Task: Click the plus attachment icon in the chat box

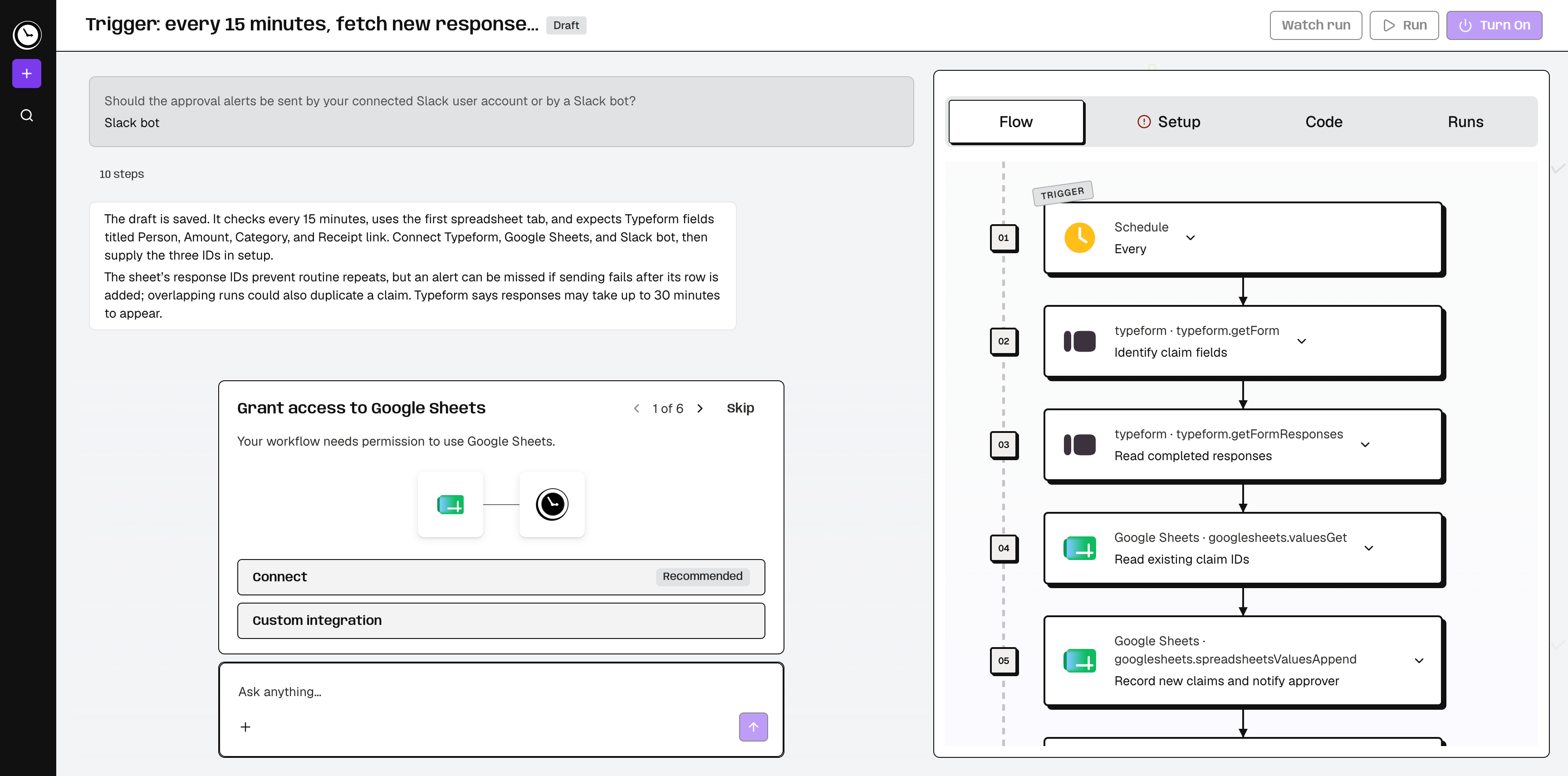Action: pos(245,727)
